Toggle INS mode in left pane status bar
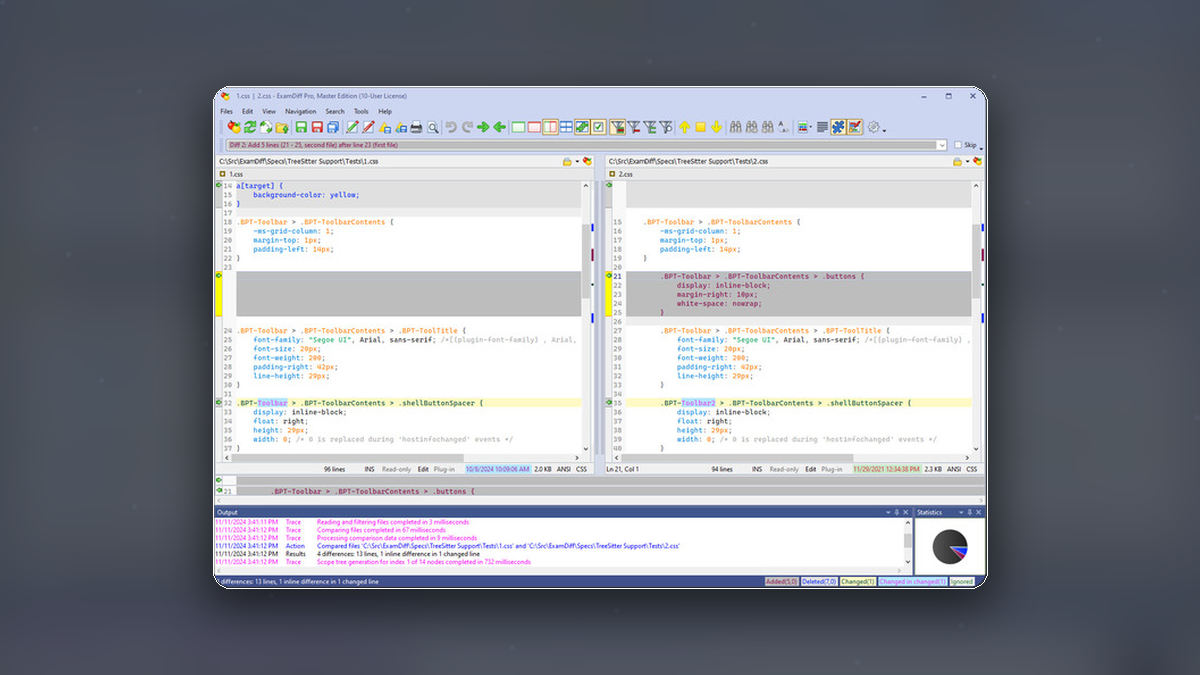 pos(369,468)
